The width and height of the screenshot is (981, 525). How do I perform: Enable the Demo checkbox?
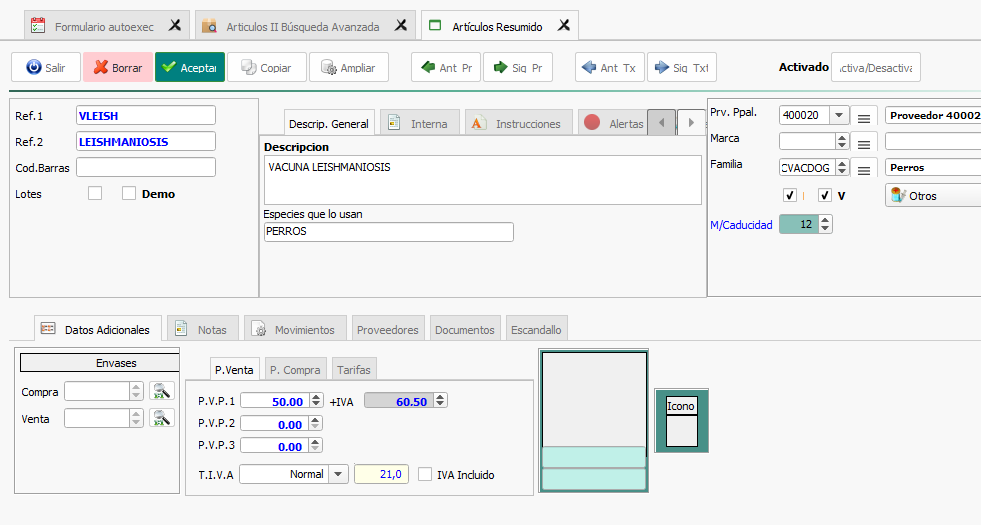coord(129,193)
